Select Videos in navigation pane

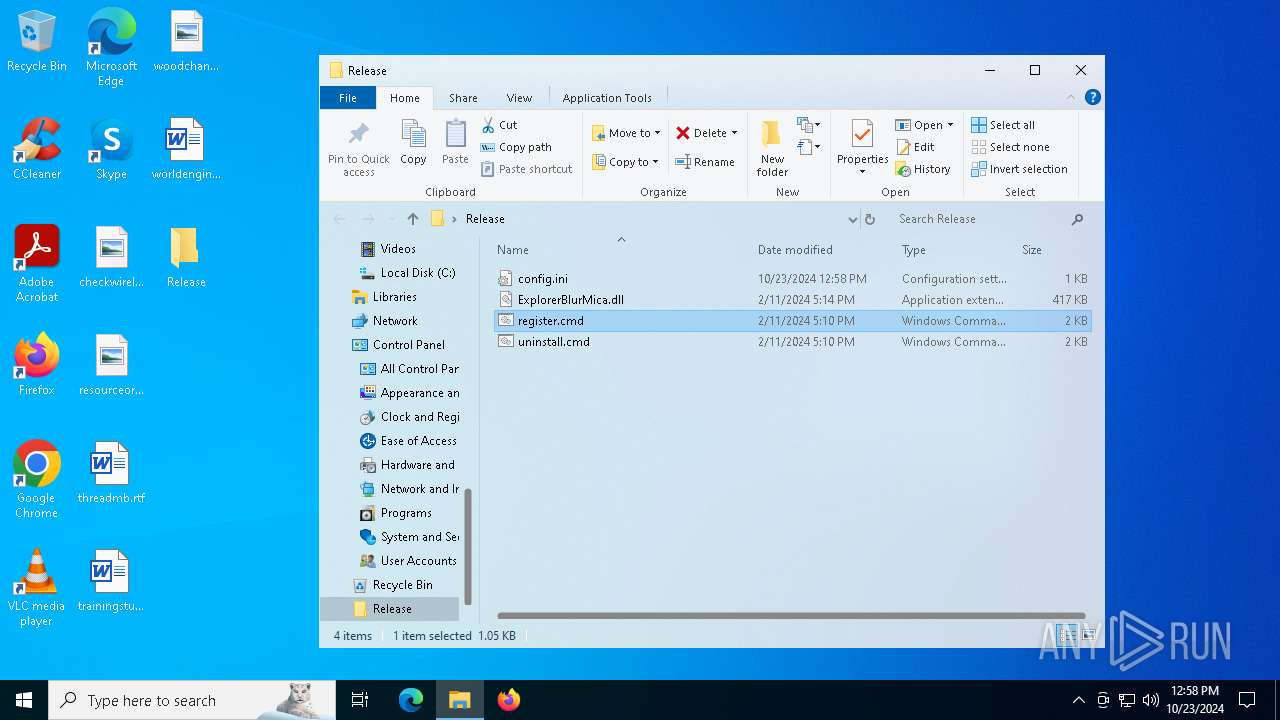tap(398, 249)
